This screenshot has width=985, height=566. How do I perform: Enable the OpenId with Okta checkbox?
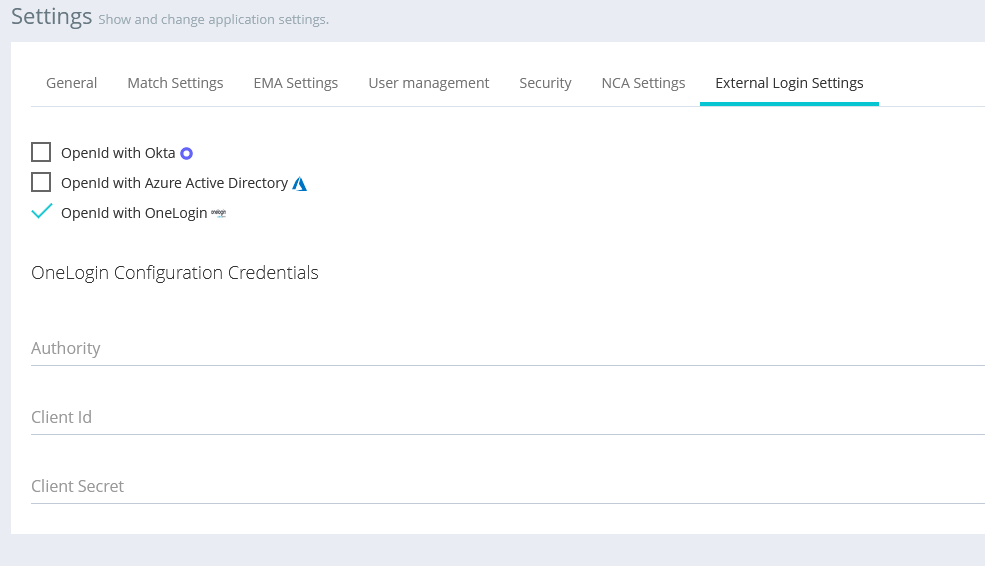[41, 152]
